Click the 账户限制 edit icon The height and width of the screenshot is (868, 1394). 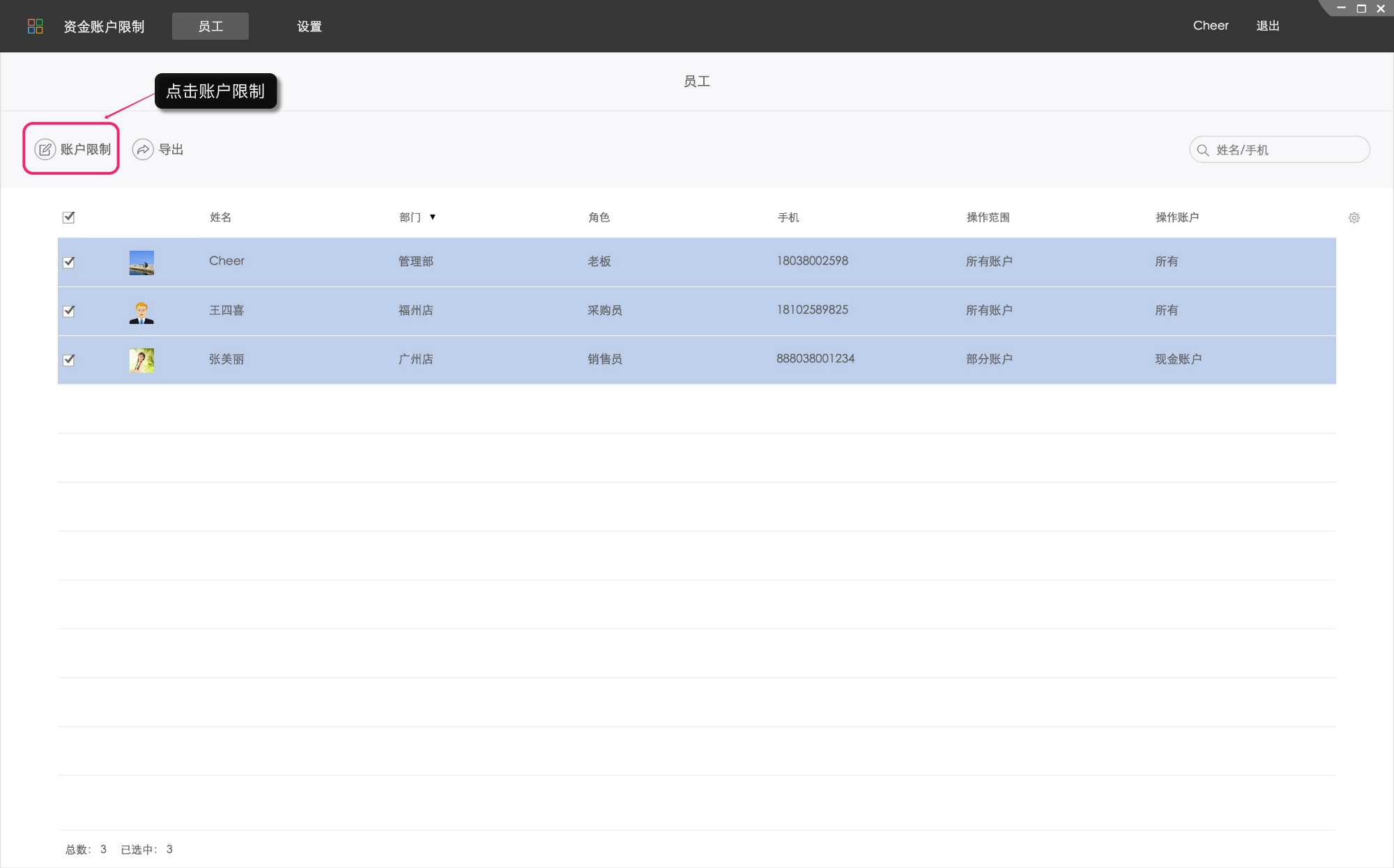[x=45, y=150]
